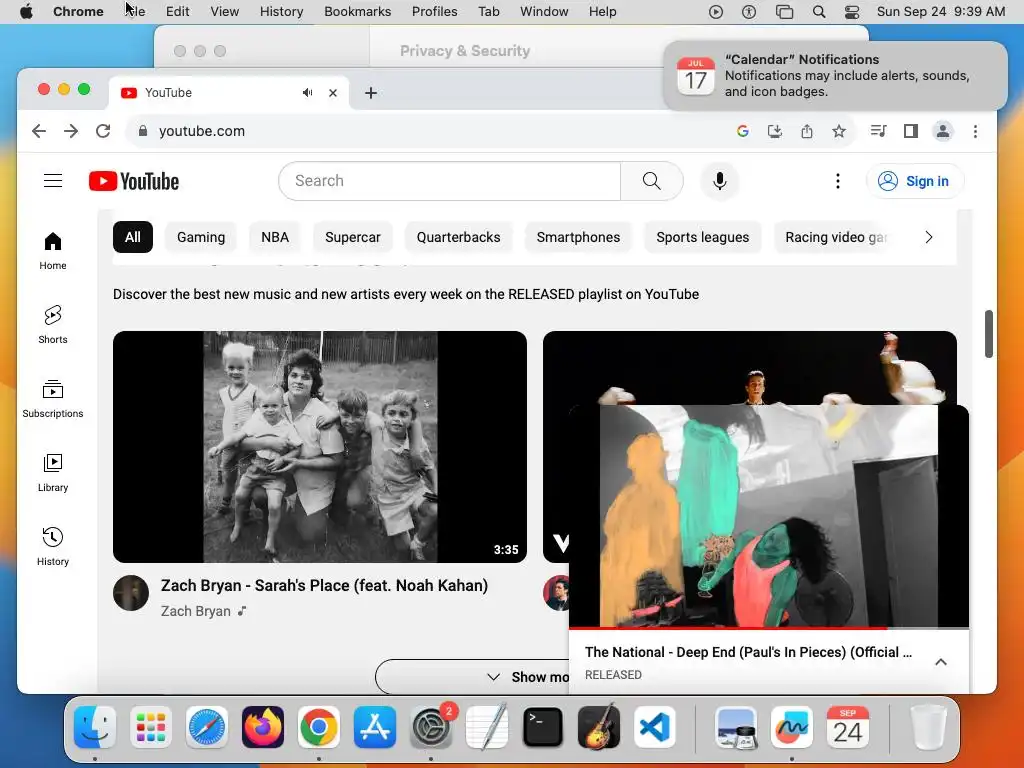Select the Quarterbacks filter chip
This screenshot has width=1024, height=768.
pos(458,237)
